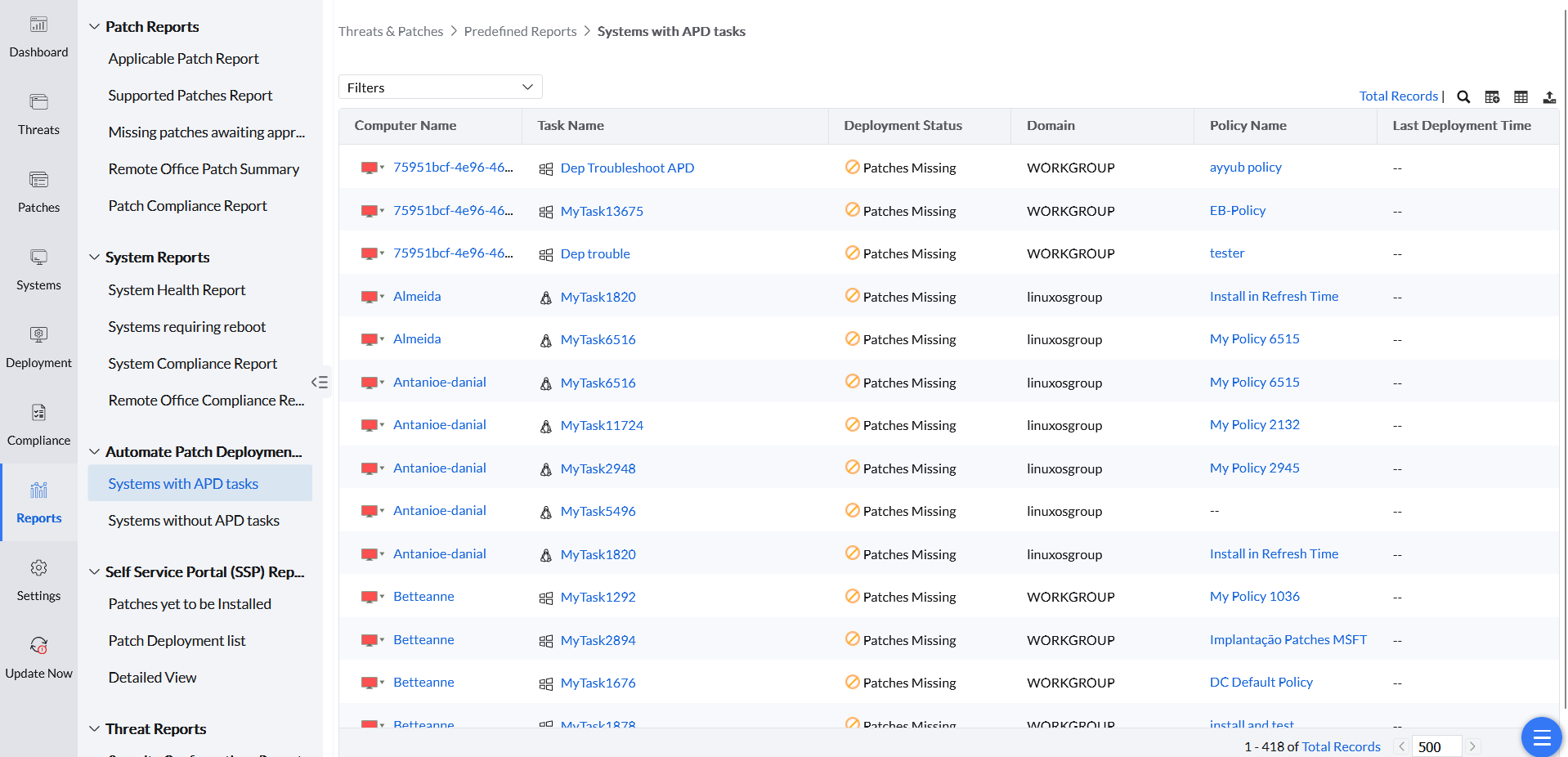Collapse the Patch Reports section
This screenshot has width=1568, height=757.
(95, 27)
